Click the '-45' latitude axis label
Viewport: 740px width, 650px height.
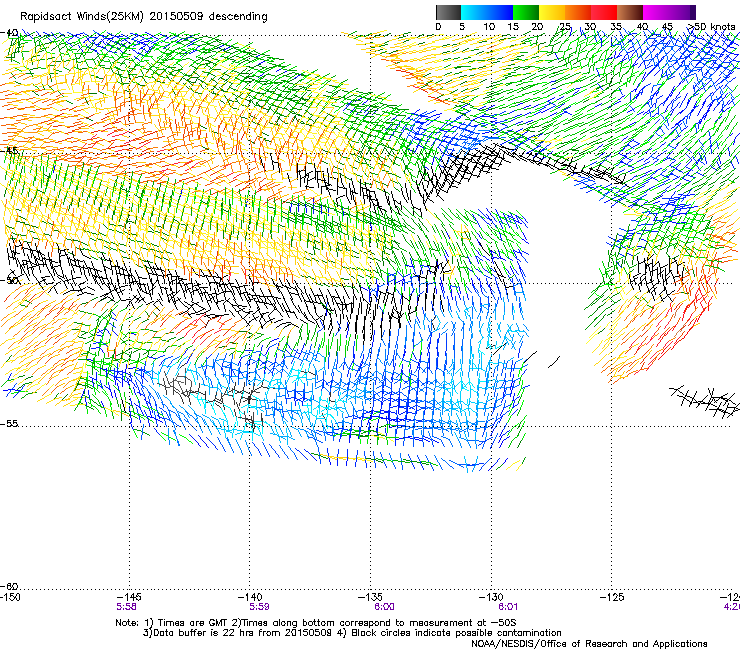[9, 151]
